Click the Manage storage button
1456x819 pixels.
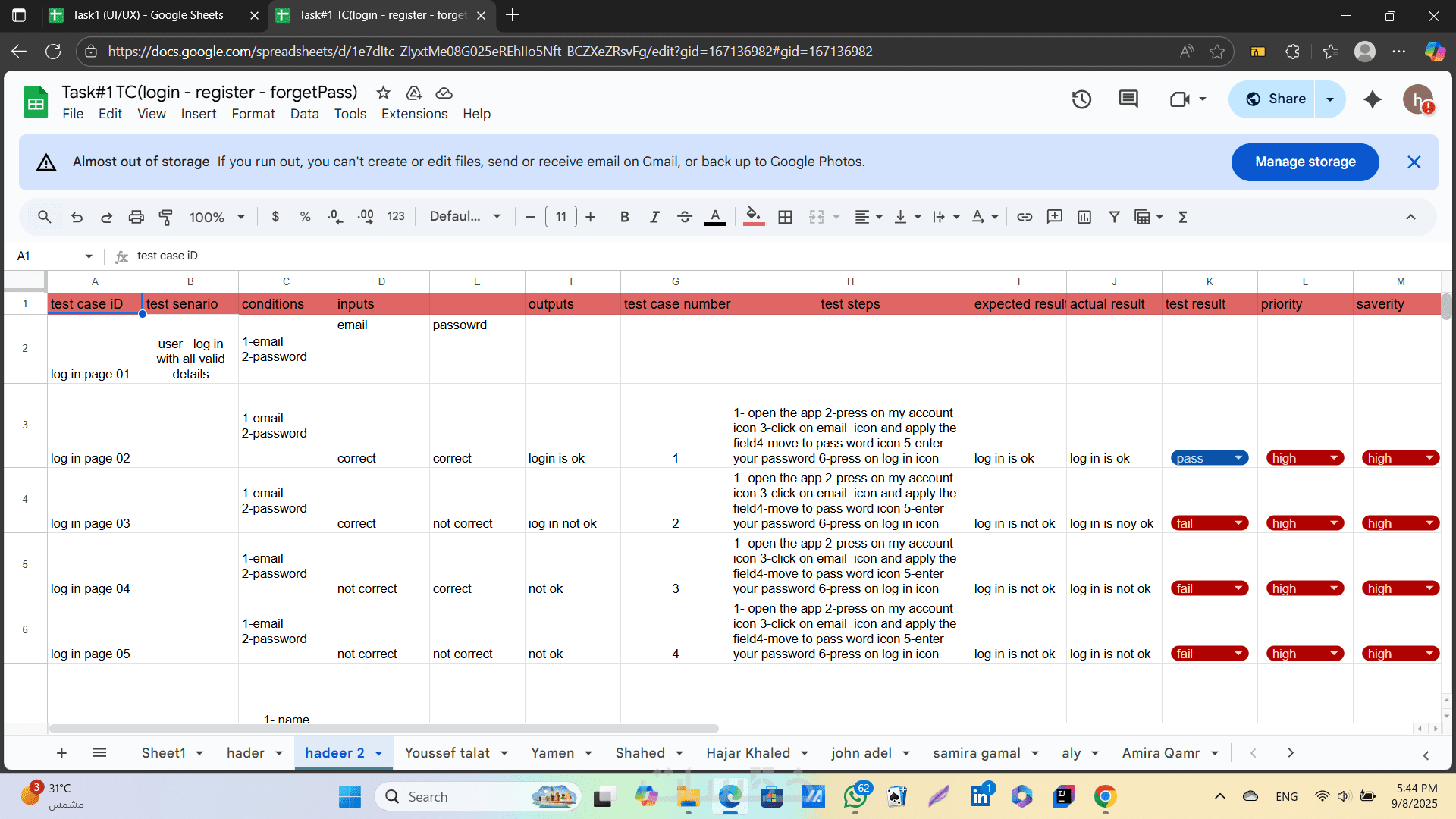1304,162
